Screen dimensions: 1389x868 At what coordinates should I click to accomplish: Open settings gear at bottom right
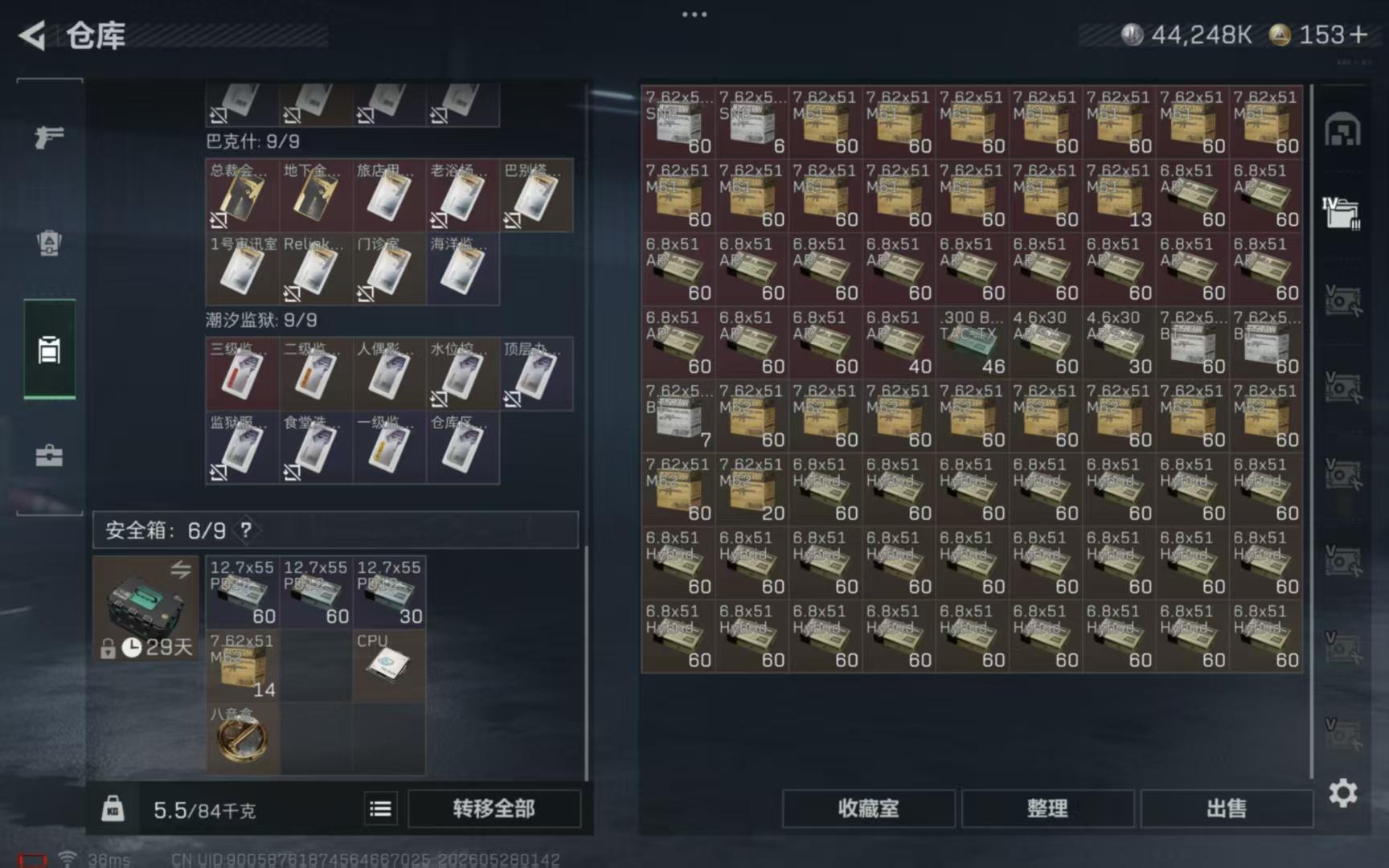pos(1343,794)
